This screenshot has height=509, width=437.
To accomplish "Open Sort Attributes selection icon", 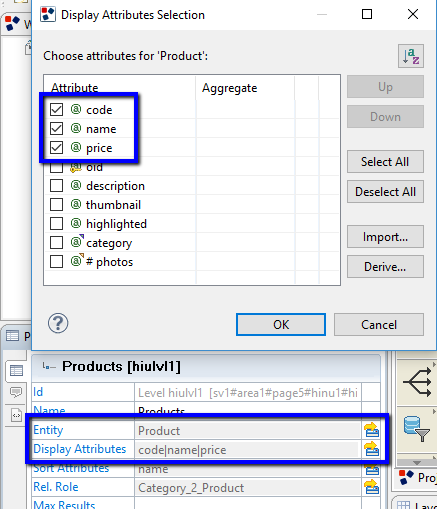I will tap(371, 469).
